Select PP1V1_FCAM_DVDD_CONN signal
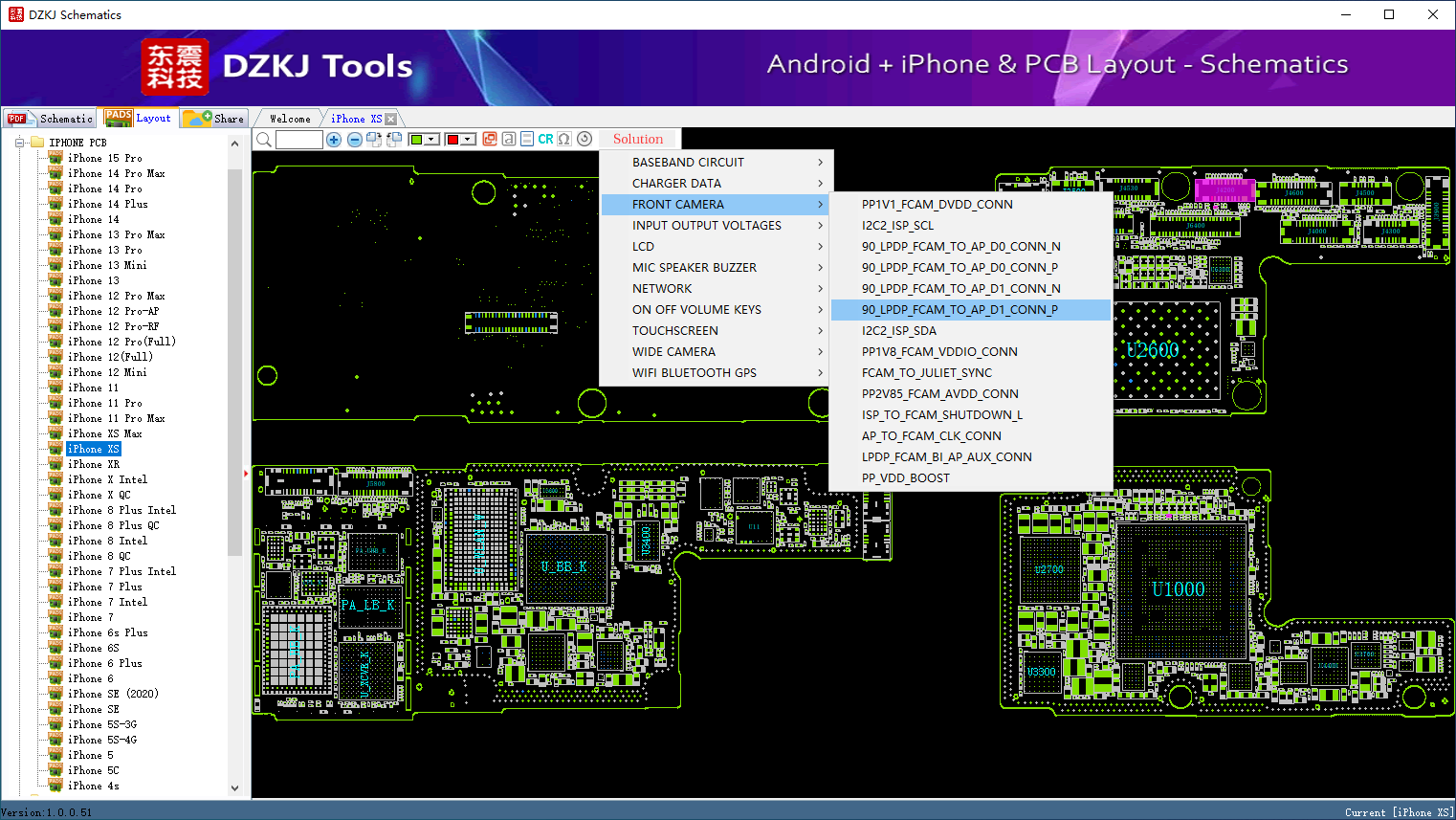Screen dimensions: 1456x820 point(971,205)
